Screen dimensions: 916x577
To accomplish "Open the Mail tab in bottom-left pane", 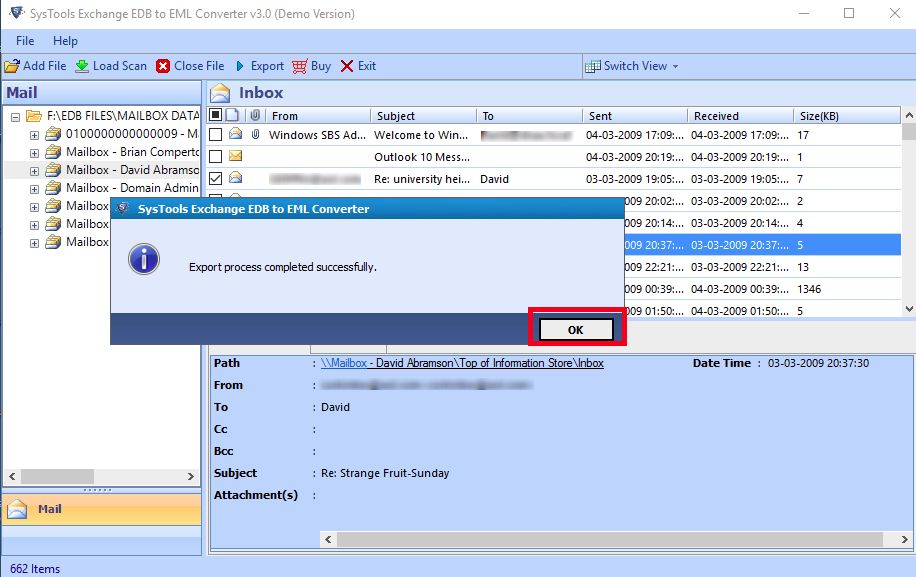I will 102,509.
